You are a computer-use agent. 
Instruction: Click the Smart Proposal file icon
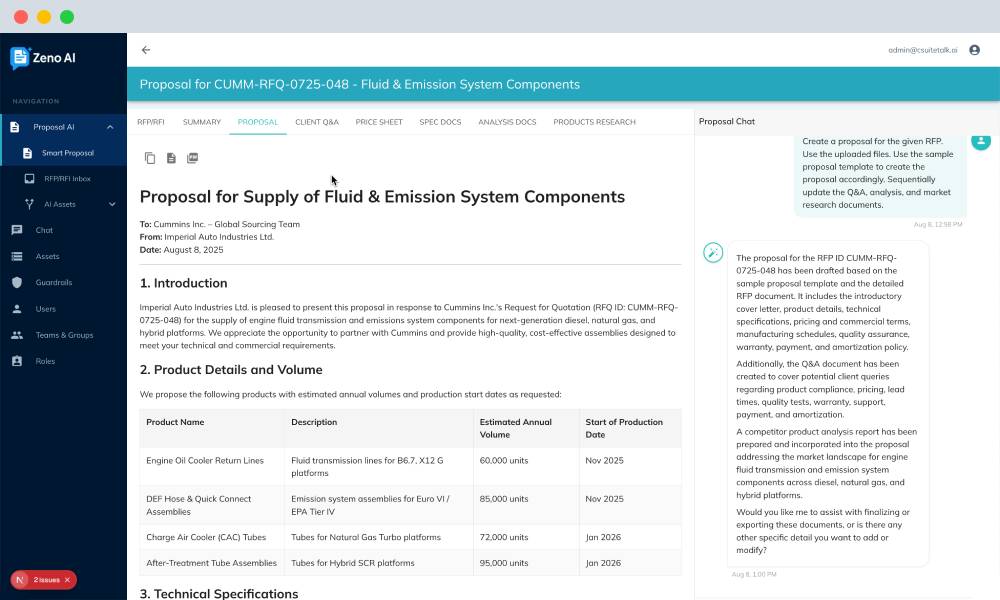27,153
